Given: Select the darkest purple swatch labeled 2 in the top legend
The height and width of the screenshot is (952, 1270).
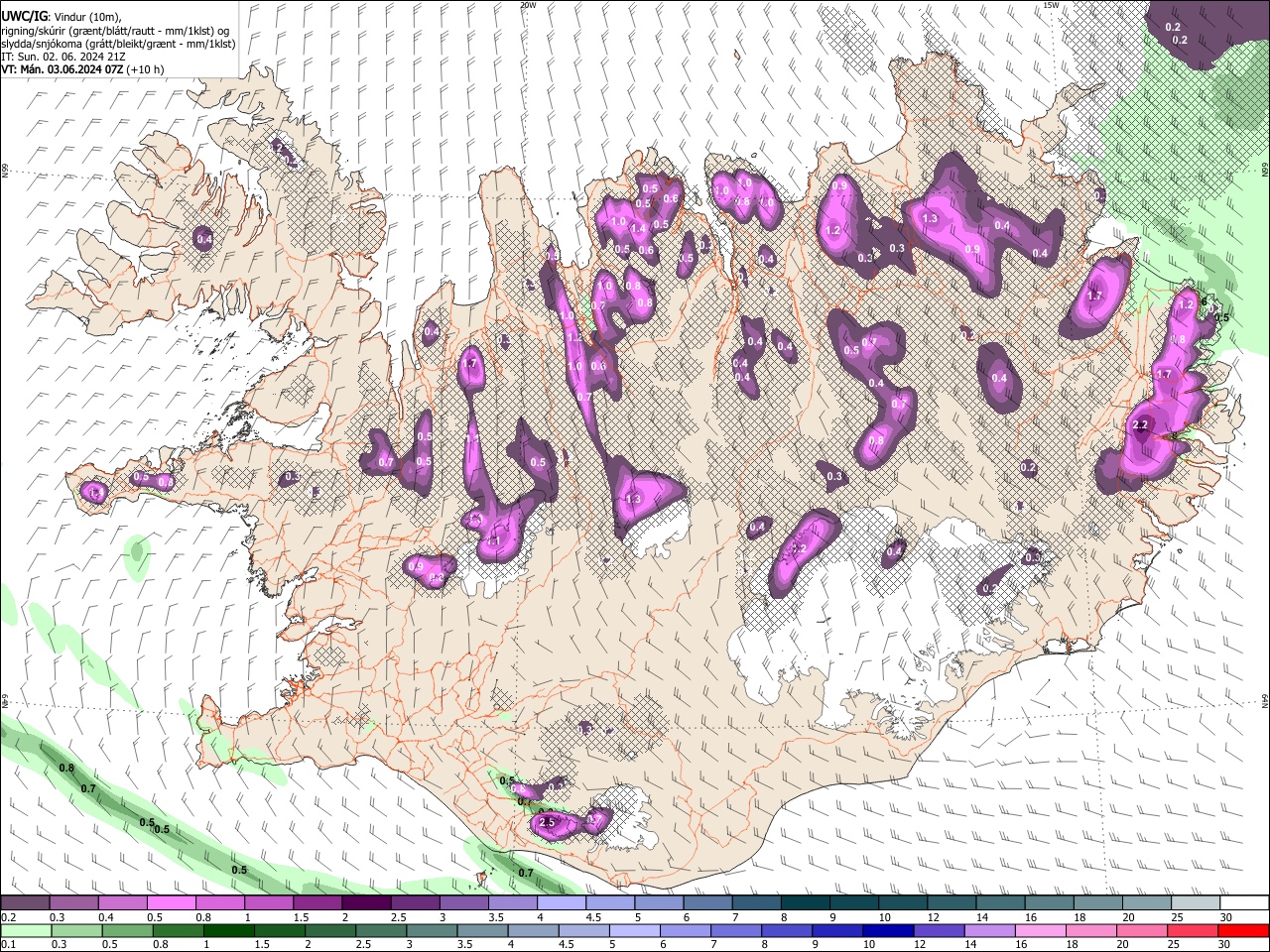Looking at the screenshot, I should point(366,902).
